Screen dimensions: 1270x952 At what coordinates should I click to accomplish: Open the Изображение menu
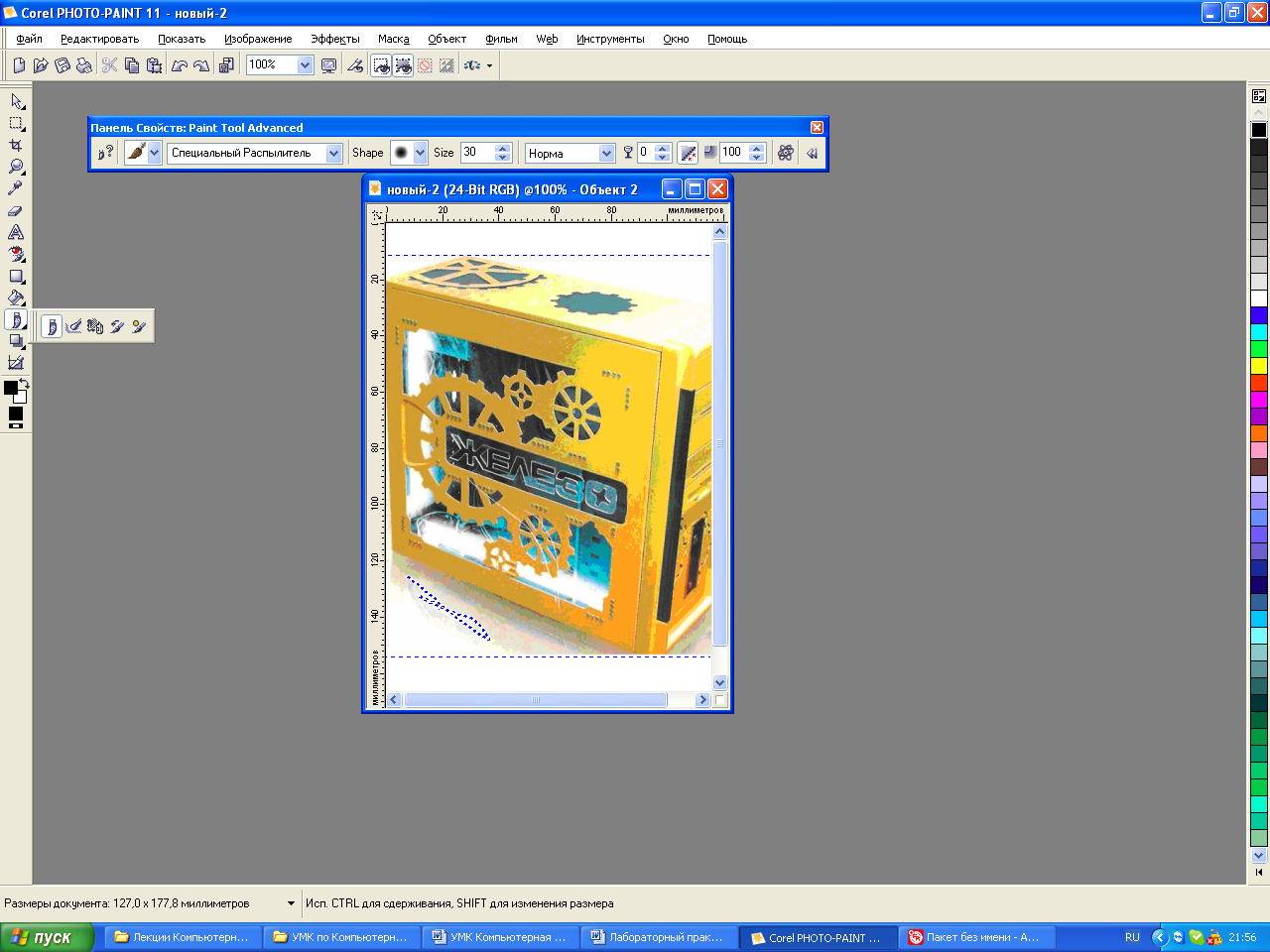pyautogui.click(x=258, y=39)
